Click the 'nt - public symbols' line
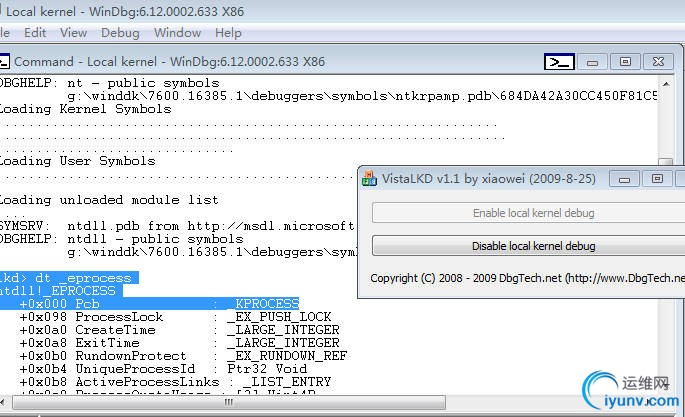685x417 pixels. [109, 83]
